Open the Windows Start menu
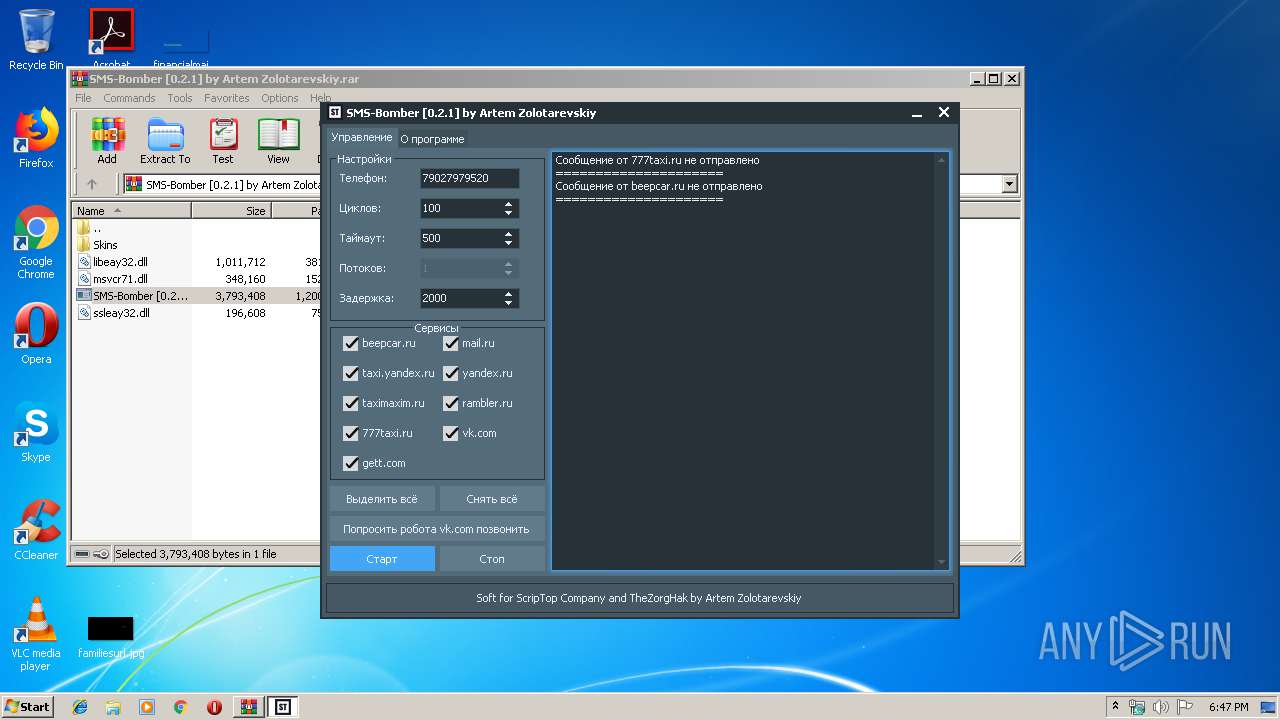 tap(28, 707)
